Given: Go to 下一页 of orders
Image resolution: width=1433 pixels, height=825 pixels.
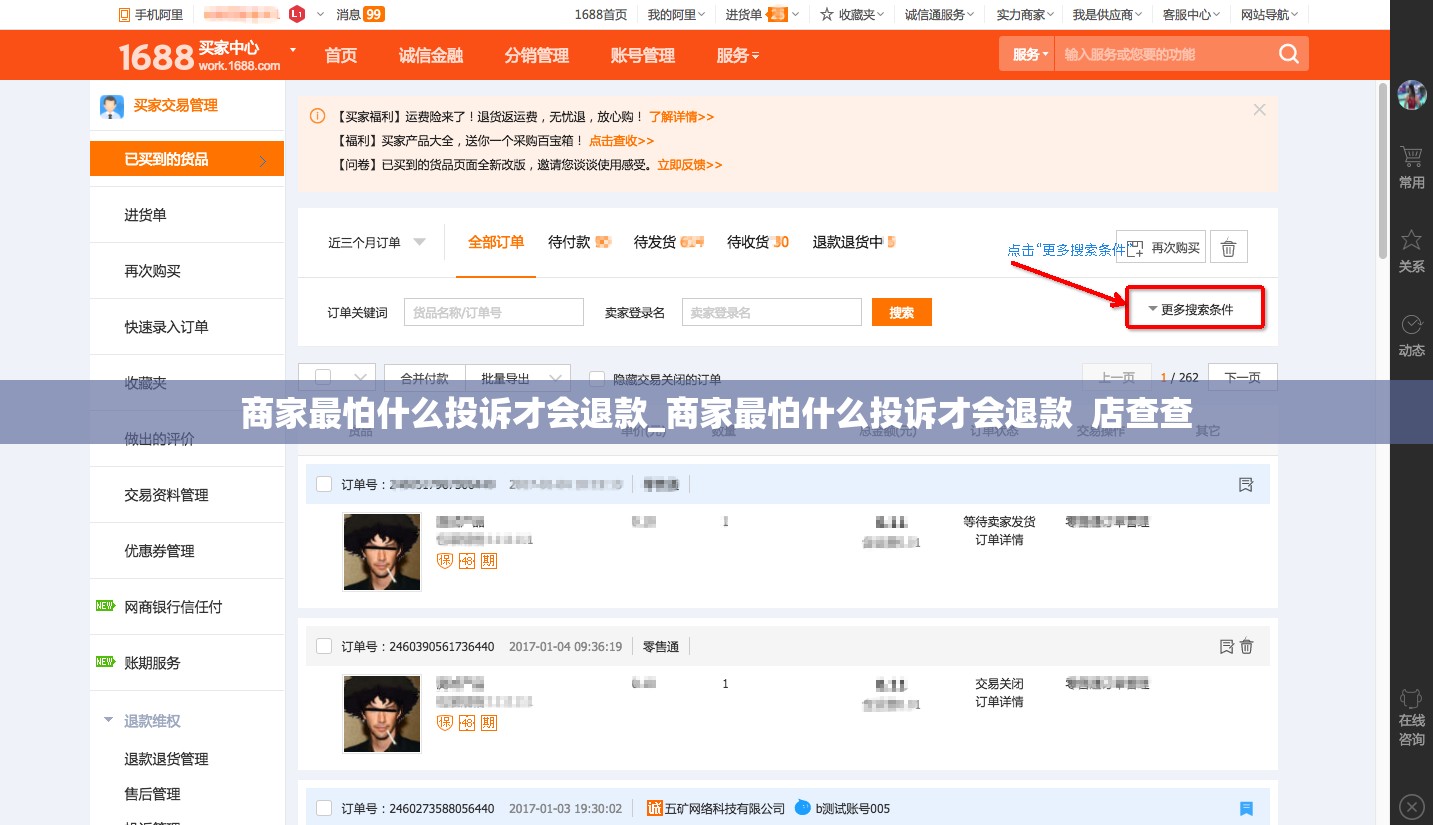Looking at the screenshot, I should pyautogui.click(x=1242, y=378).
